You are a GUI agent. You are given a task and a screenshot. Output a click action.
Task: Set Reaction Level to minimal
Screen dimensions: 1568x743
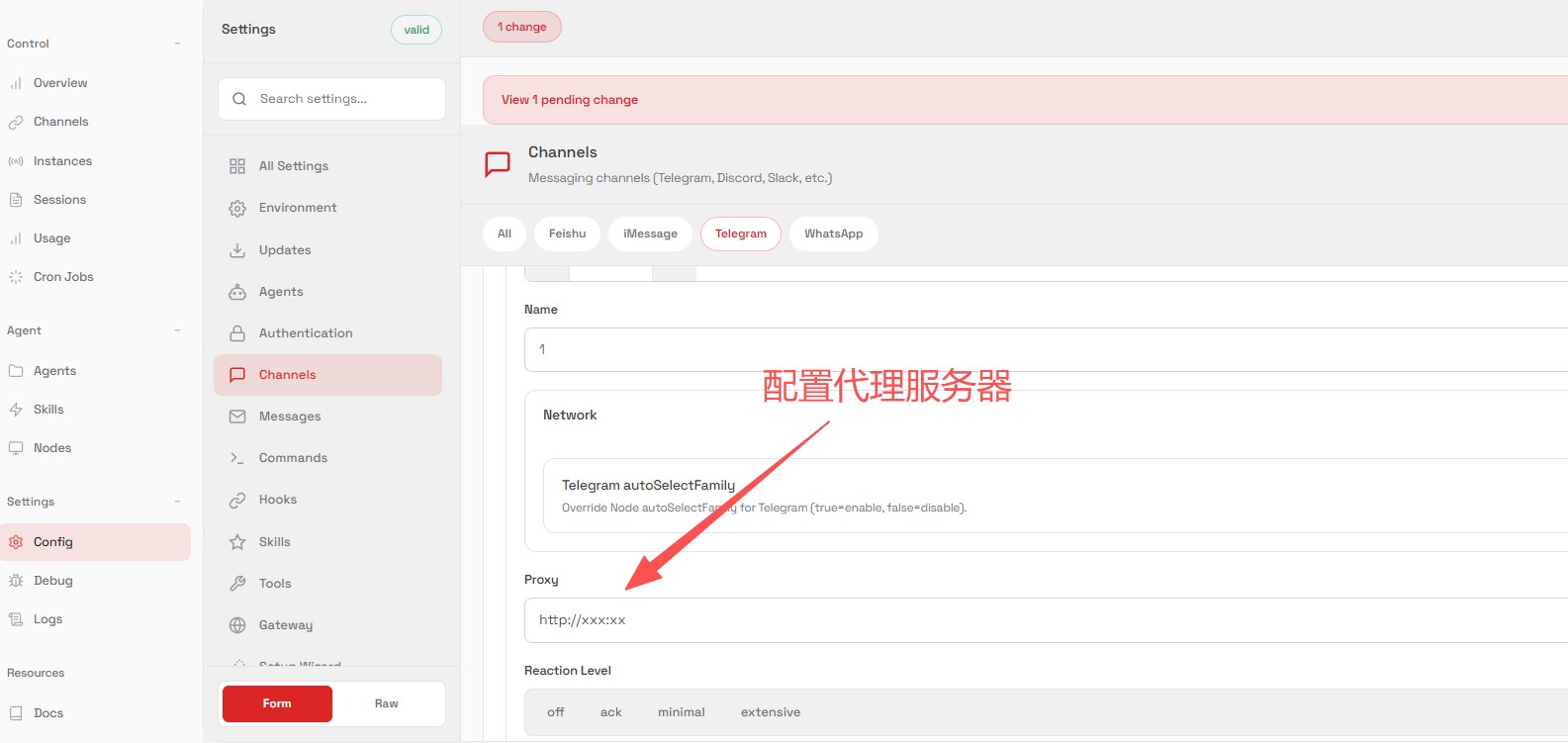[x=681, y=712]
